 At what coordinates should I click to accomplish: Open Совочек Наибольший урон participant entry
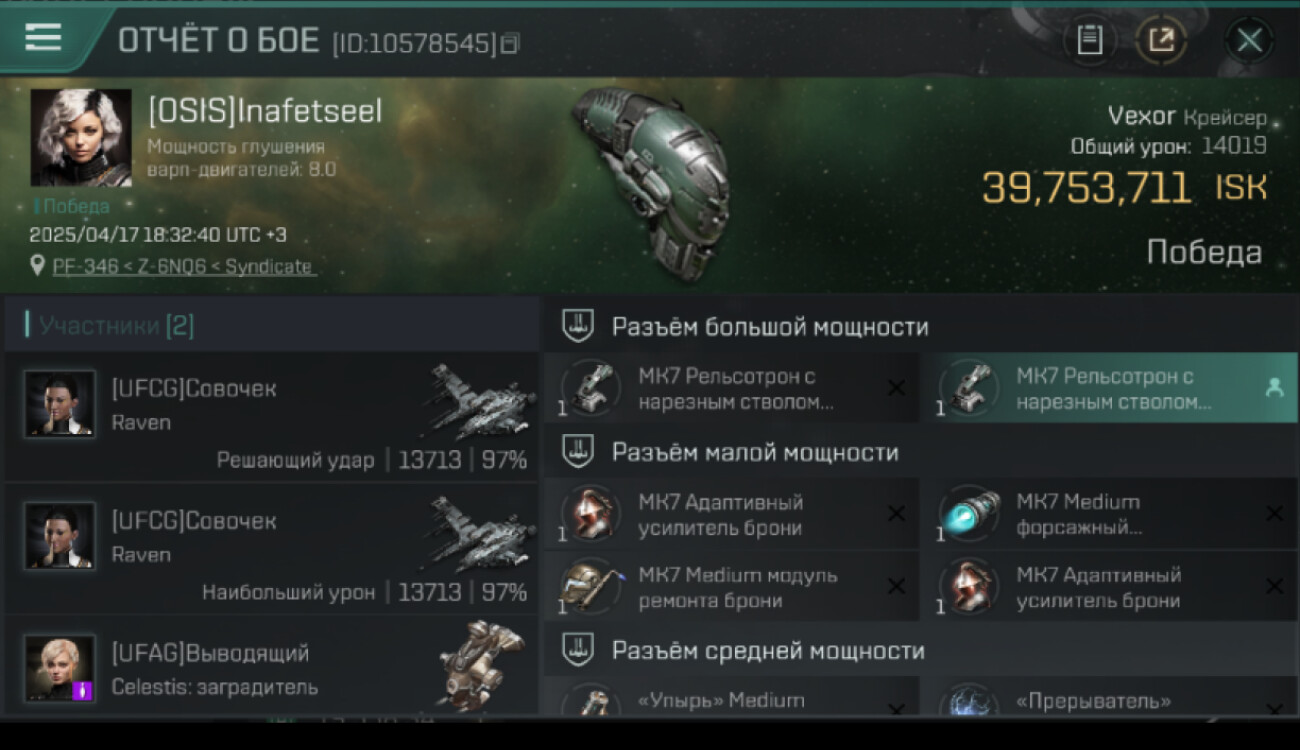click(271, 549)
